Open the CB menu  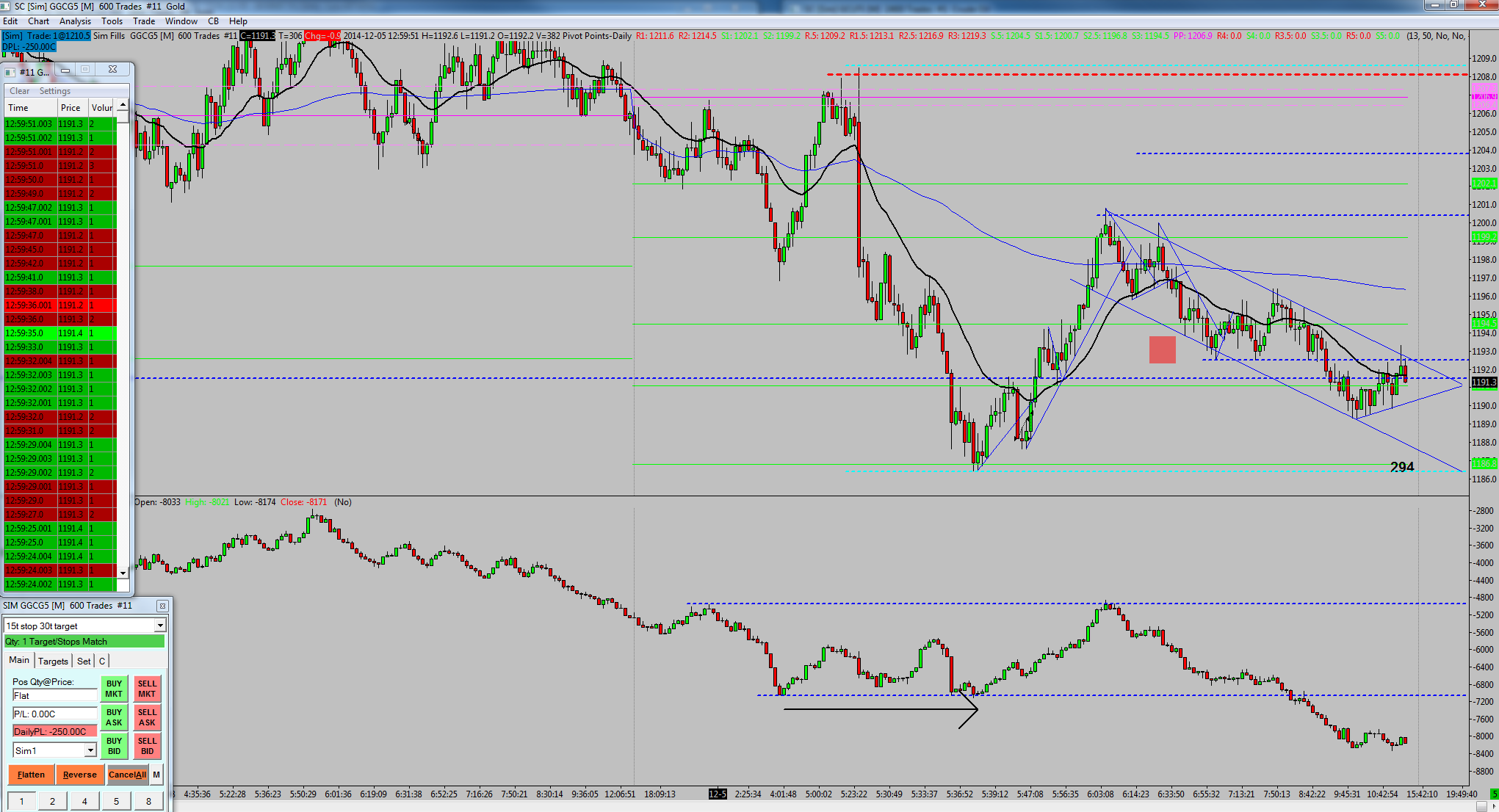(x=214, y=21)
